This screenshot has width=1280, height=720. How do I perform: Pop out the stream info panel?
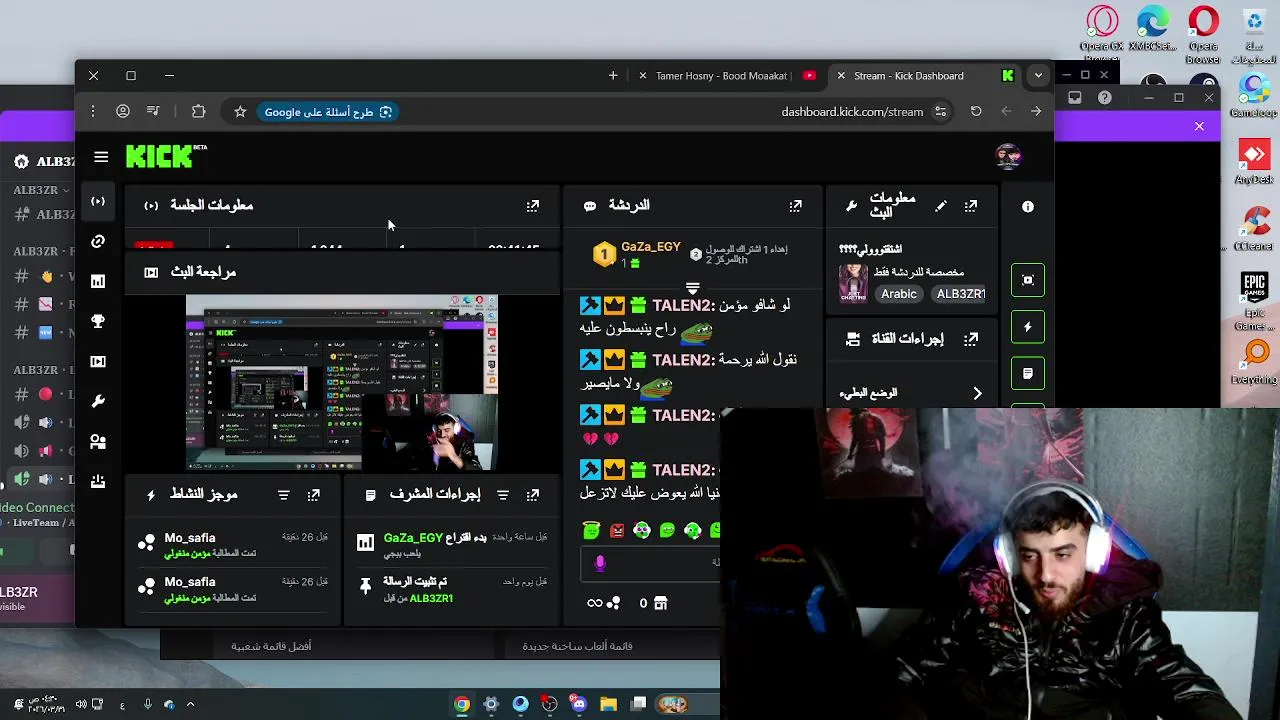point(971,206)
